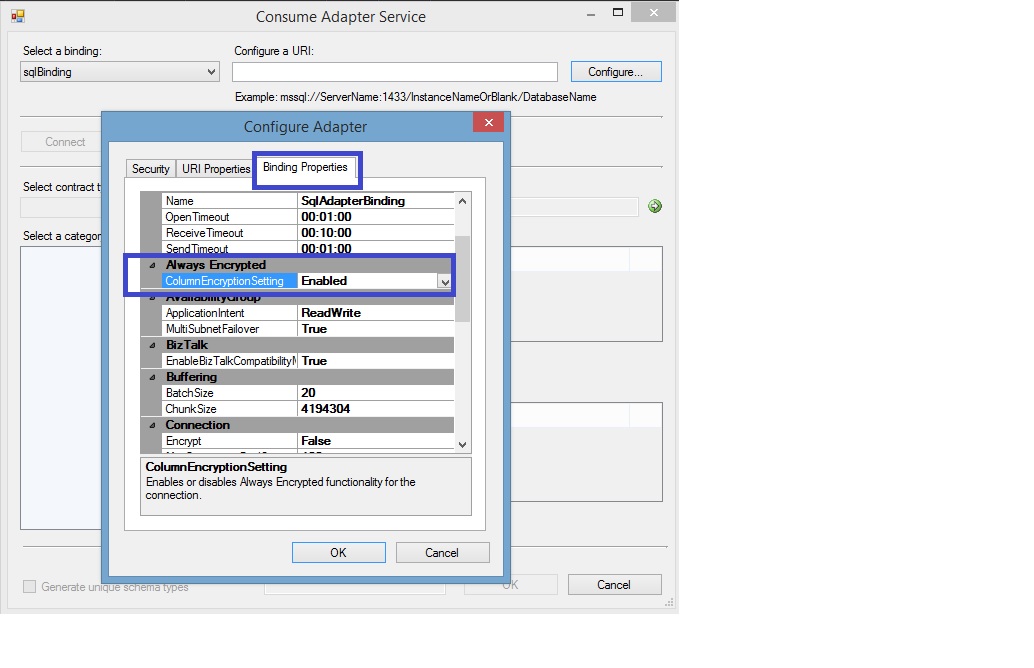The image size is (1034, 668).
Task: Open the Select a binding dropdown
Action: (x=119, y=72)
